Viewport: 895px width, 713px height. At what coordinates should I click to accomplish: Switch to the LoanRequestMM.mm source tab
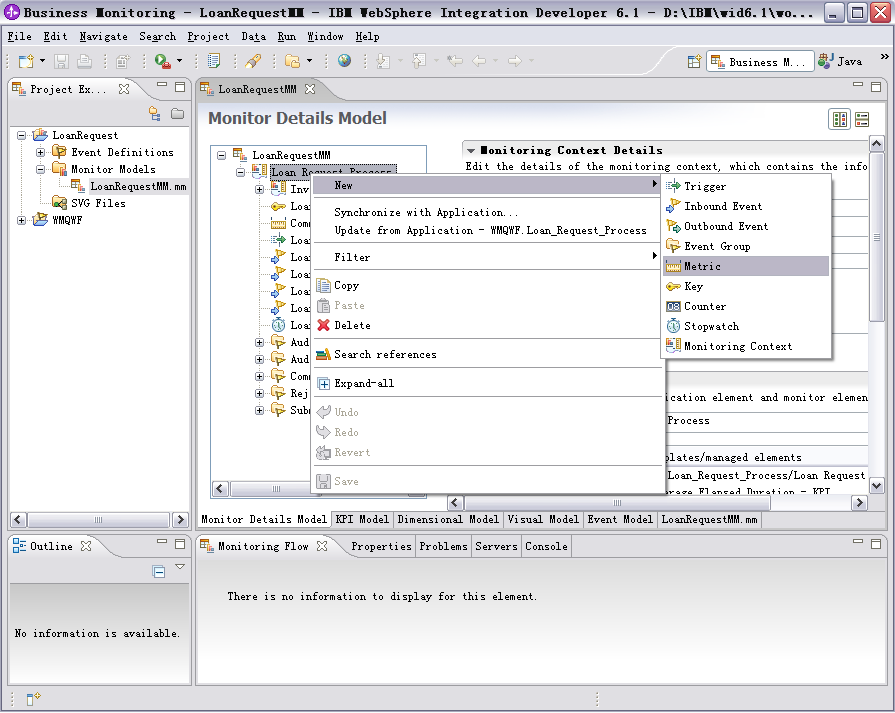[x=709, y=519]
